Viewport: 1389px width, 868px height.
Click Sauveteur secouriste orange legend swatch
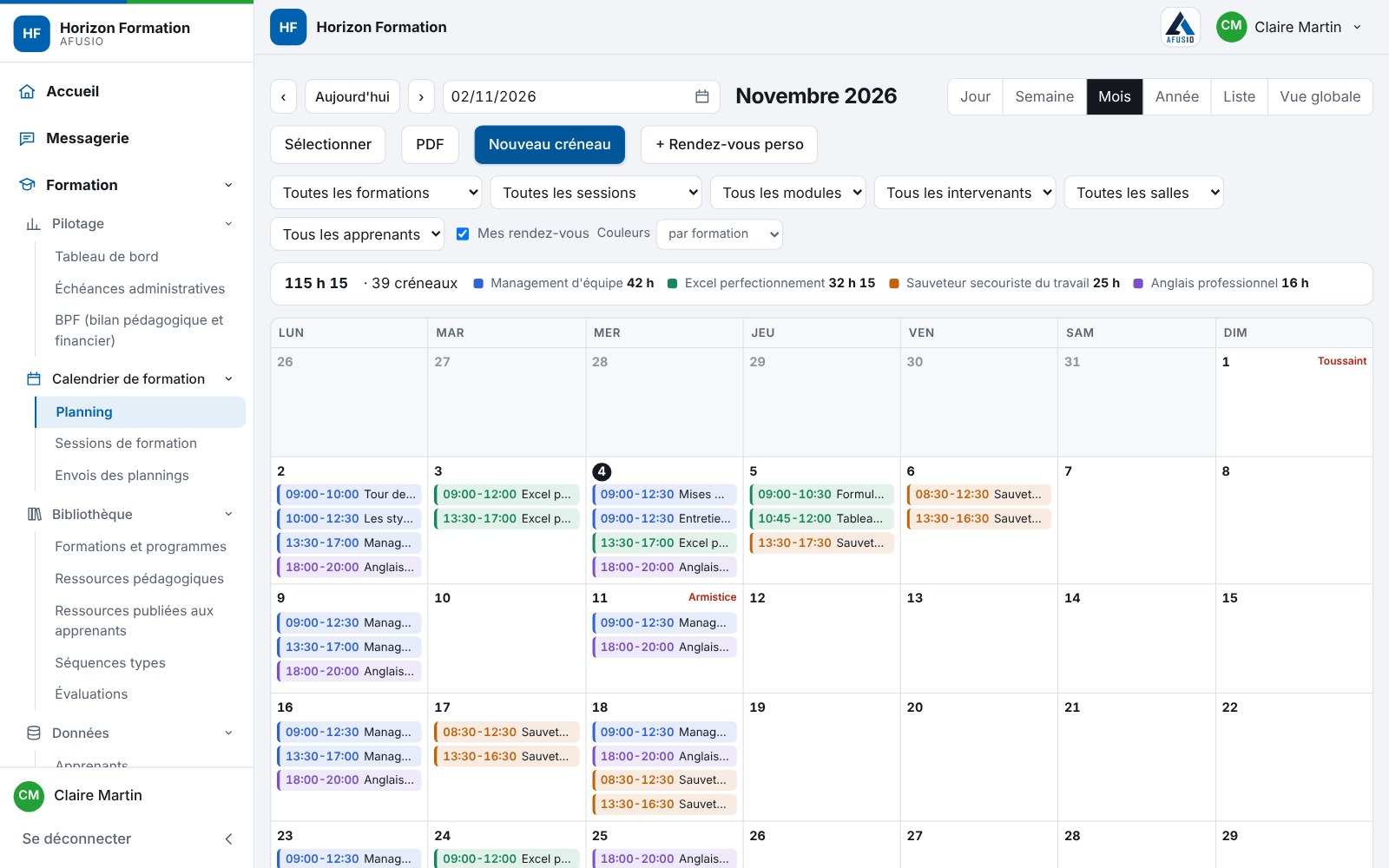(x=894, y=284)
